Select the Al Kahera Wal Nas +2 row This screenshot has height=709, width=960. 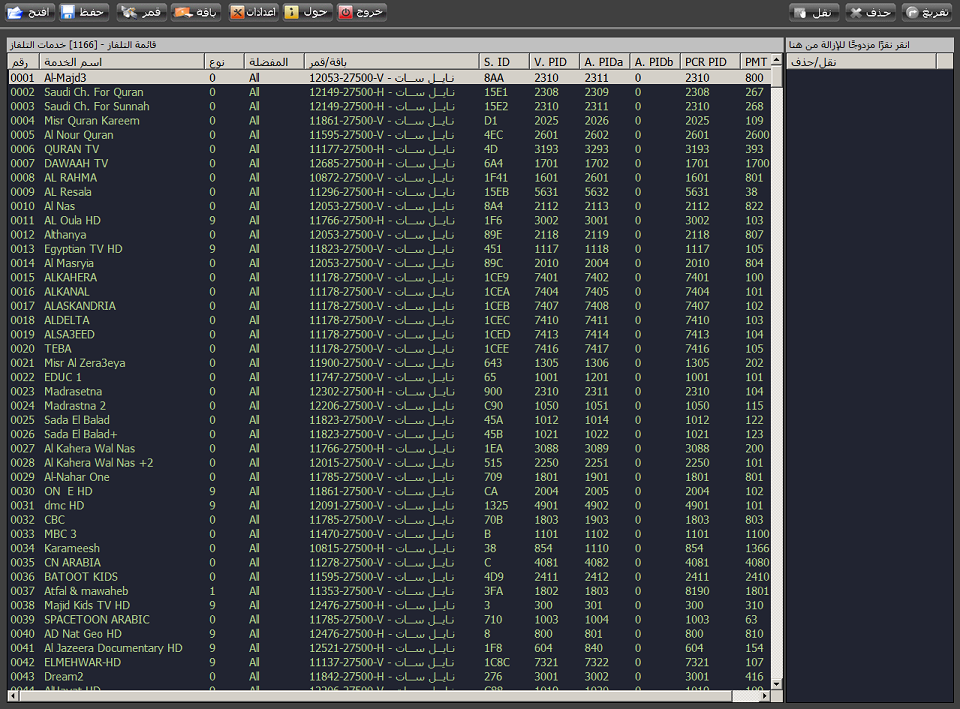pos(389,463)
